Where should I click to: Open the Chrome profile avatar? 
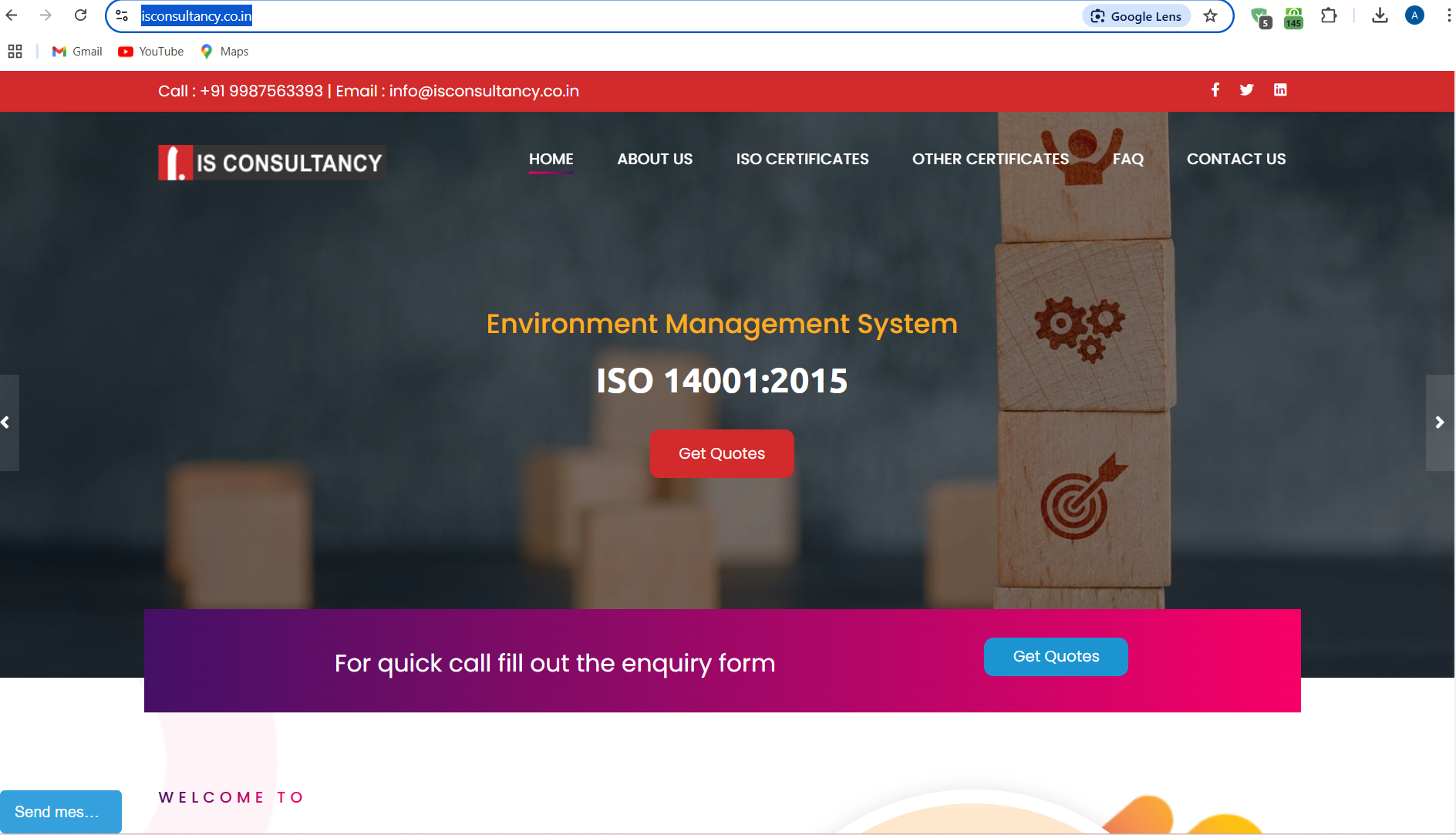pyautogui.click(x=1414, y=15)
